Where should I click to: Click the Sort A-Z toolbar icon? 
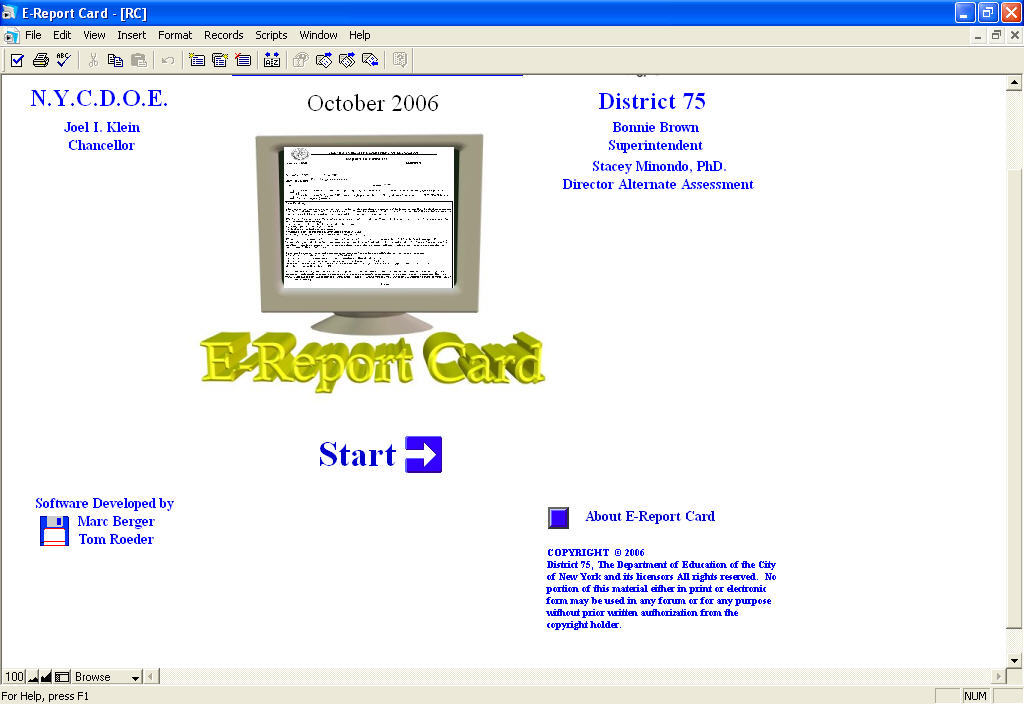click(x=272, y=60)
